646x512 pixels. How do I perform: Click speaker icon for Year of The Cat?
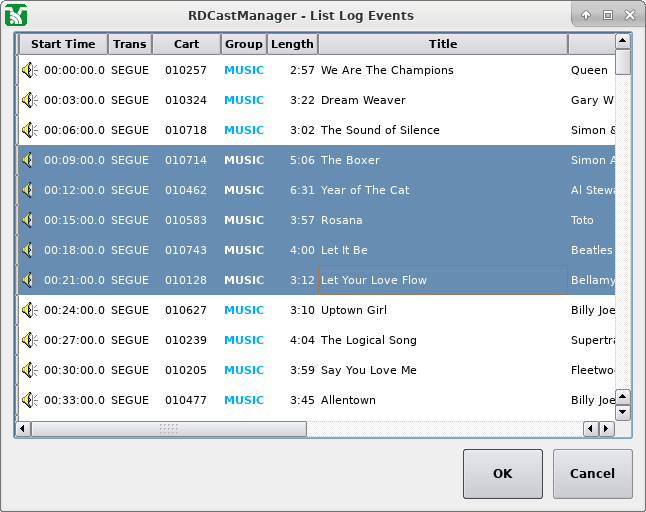coord(29,190)
